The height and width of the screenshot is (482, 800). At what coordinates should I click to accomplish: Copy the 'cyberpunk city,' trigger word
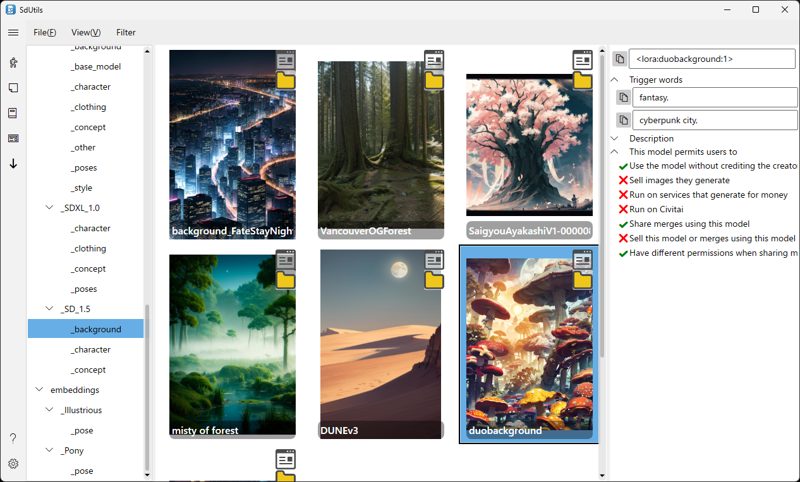point(623,120)
